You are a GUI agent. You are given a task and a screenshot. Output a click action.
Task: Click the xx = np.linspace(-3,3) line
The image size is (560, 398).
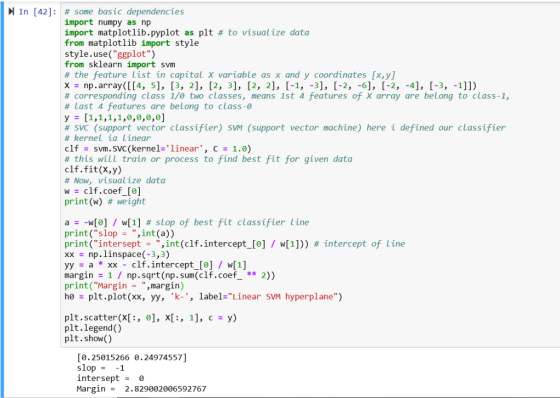(x=117, y=254)
